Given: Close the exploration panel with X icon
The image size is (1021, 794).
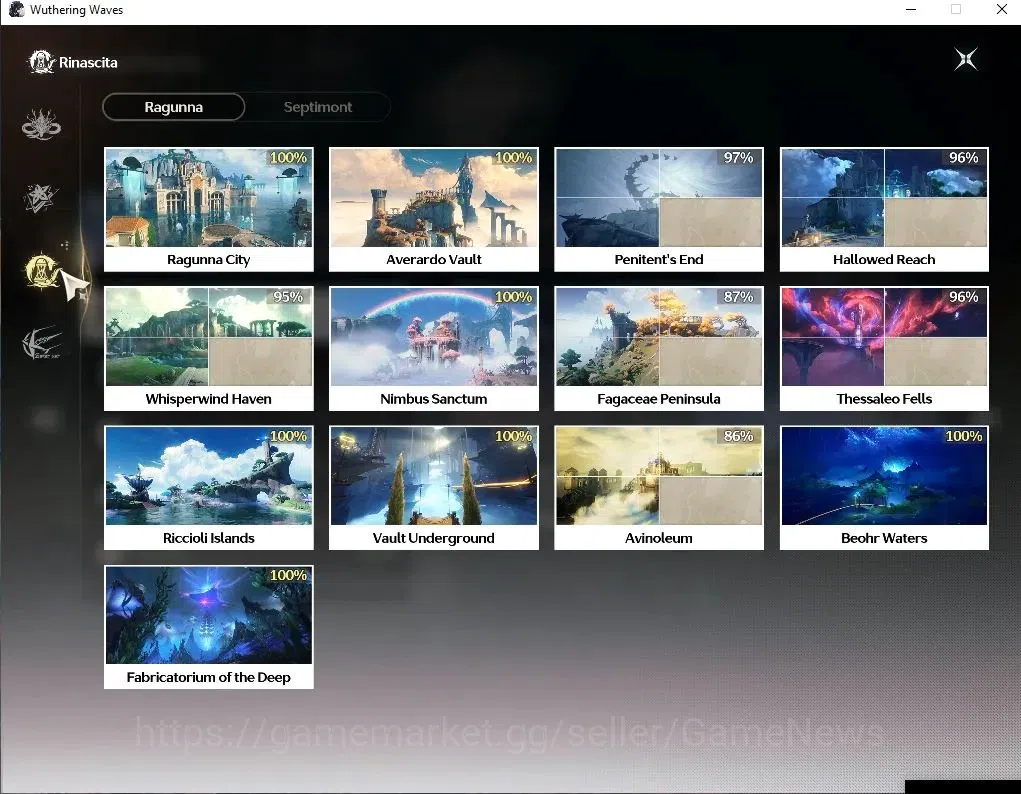Looking at the screenshot, I should (x=966, y=59).
